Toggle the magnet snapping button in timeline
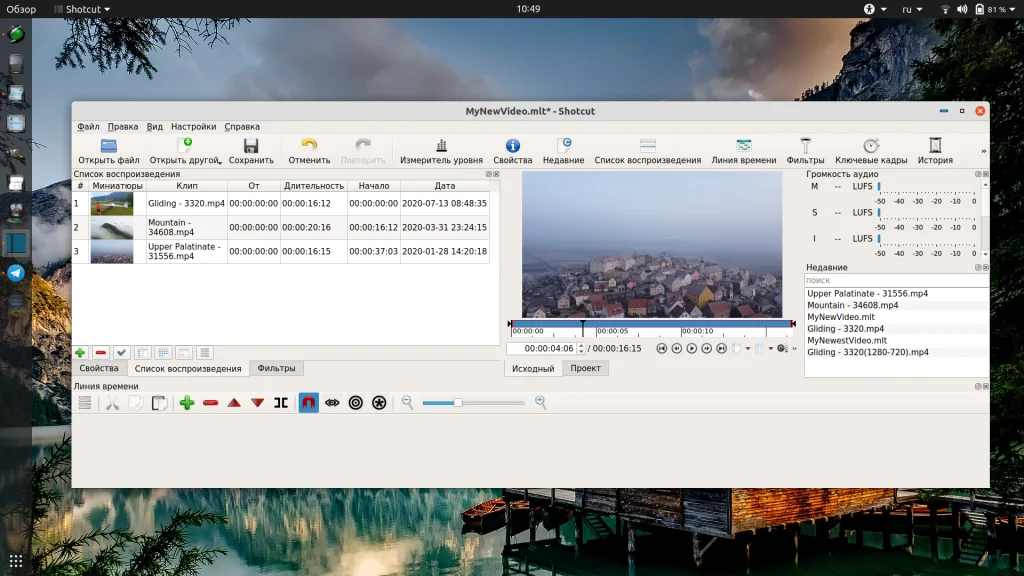1024x576 pixels. click(308, 403)
